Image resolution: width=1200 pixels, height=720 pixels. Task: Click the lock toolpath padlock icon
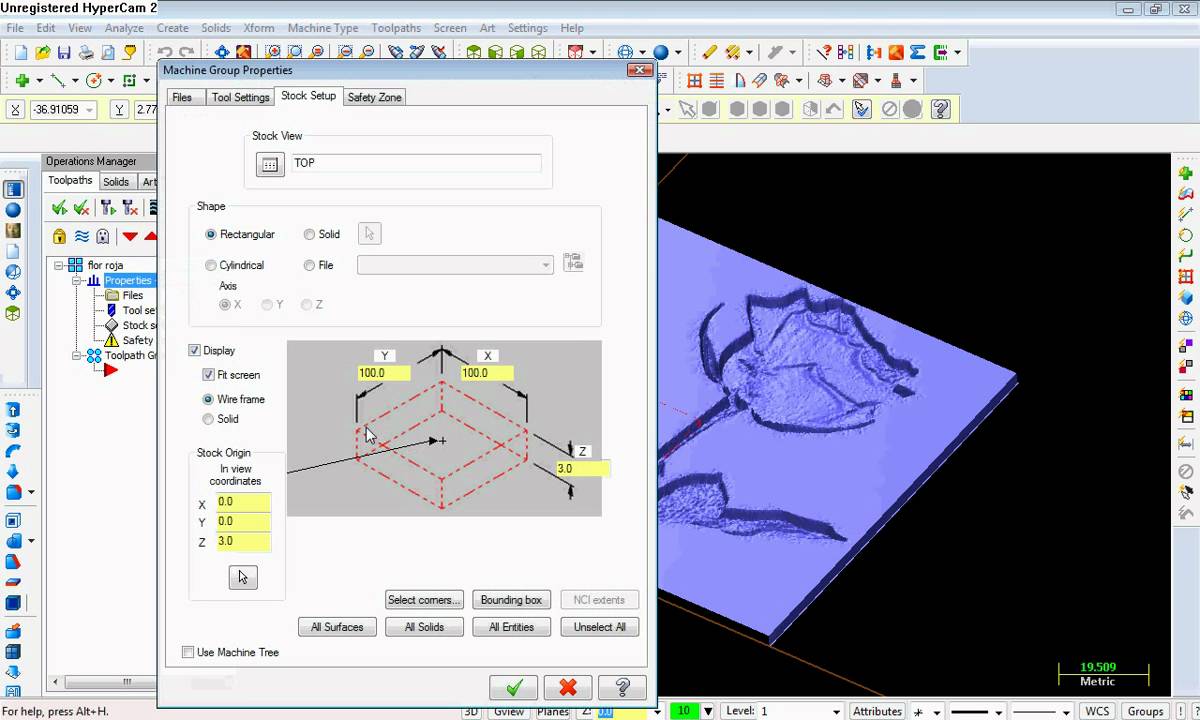click(59, 237)
